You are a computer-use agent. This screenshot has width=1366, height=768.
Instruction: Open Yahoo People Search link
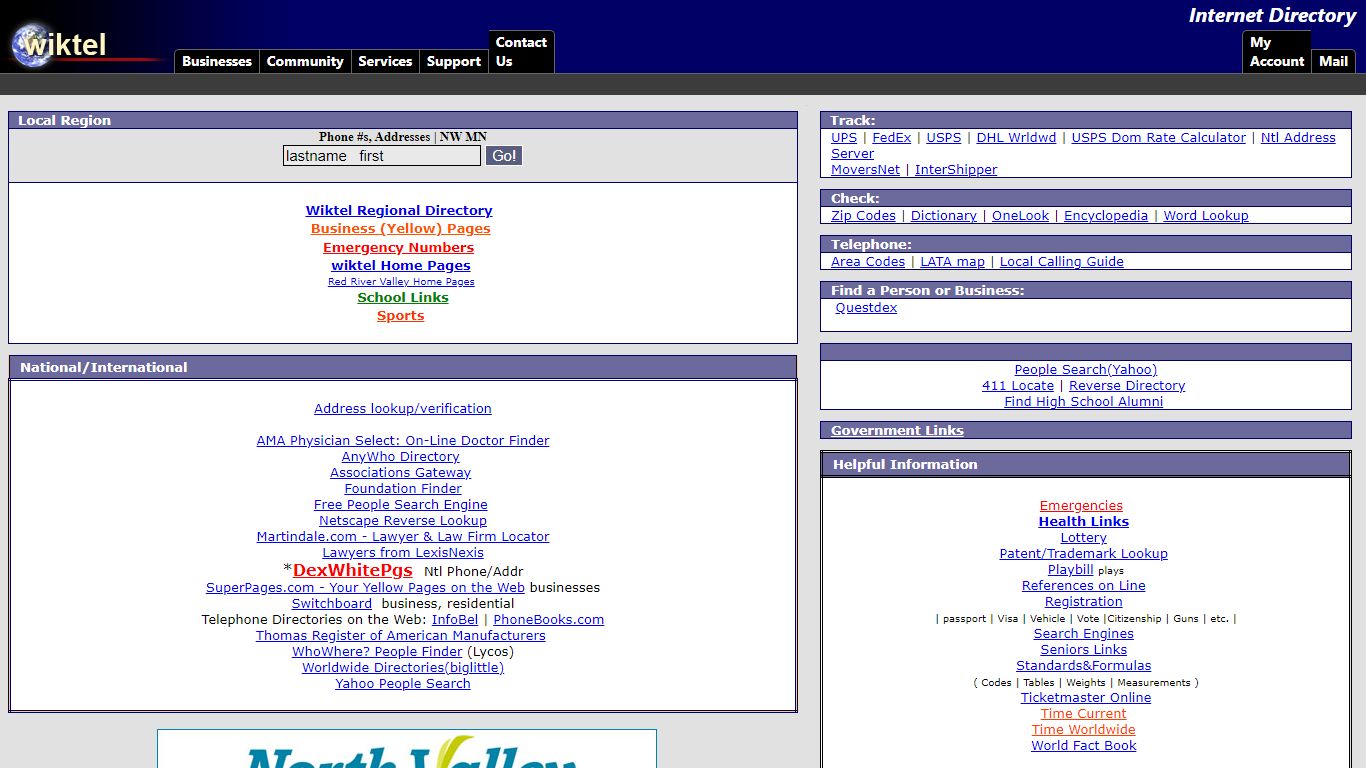pos(403,684)
